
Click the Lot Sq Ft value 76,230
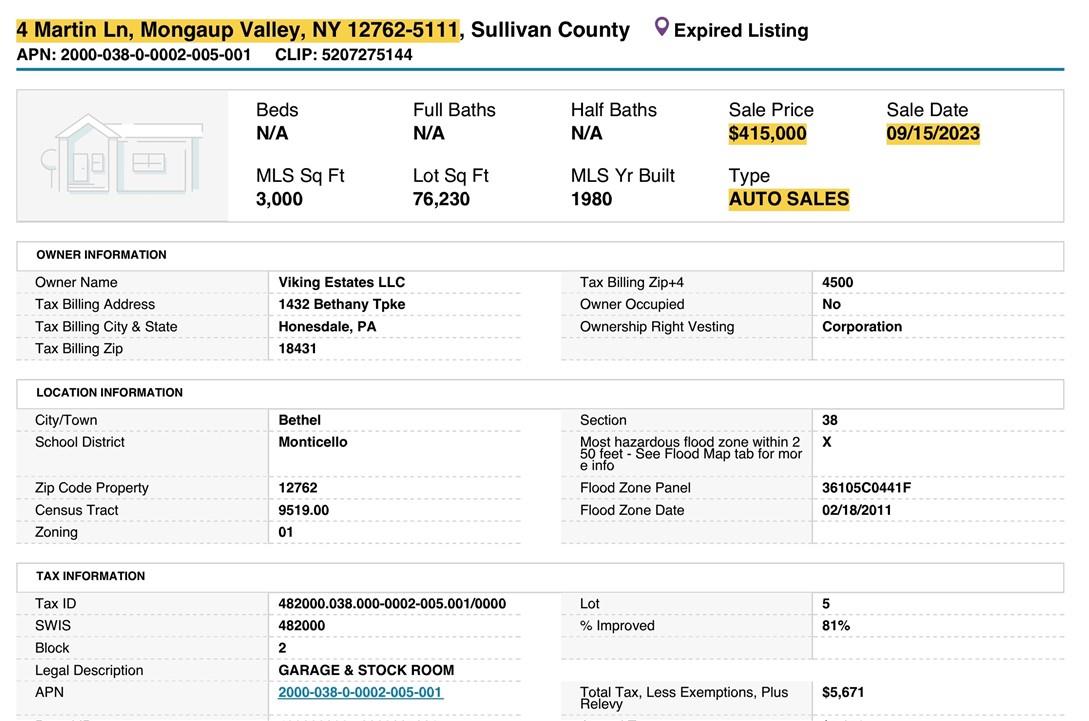tap(441, 199)
